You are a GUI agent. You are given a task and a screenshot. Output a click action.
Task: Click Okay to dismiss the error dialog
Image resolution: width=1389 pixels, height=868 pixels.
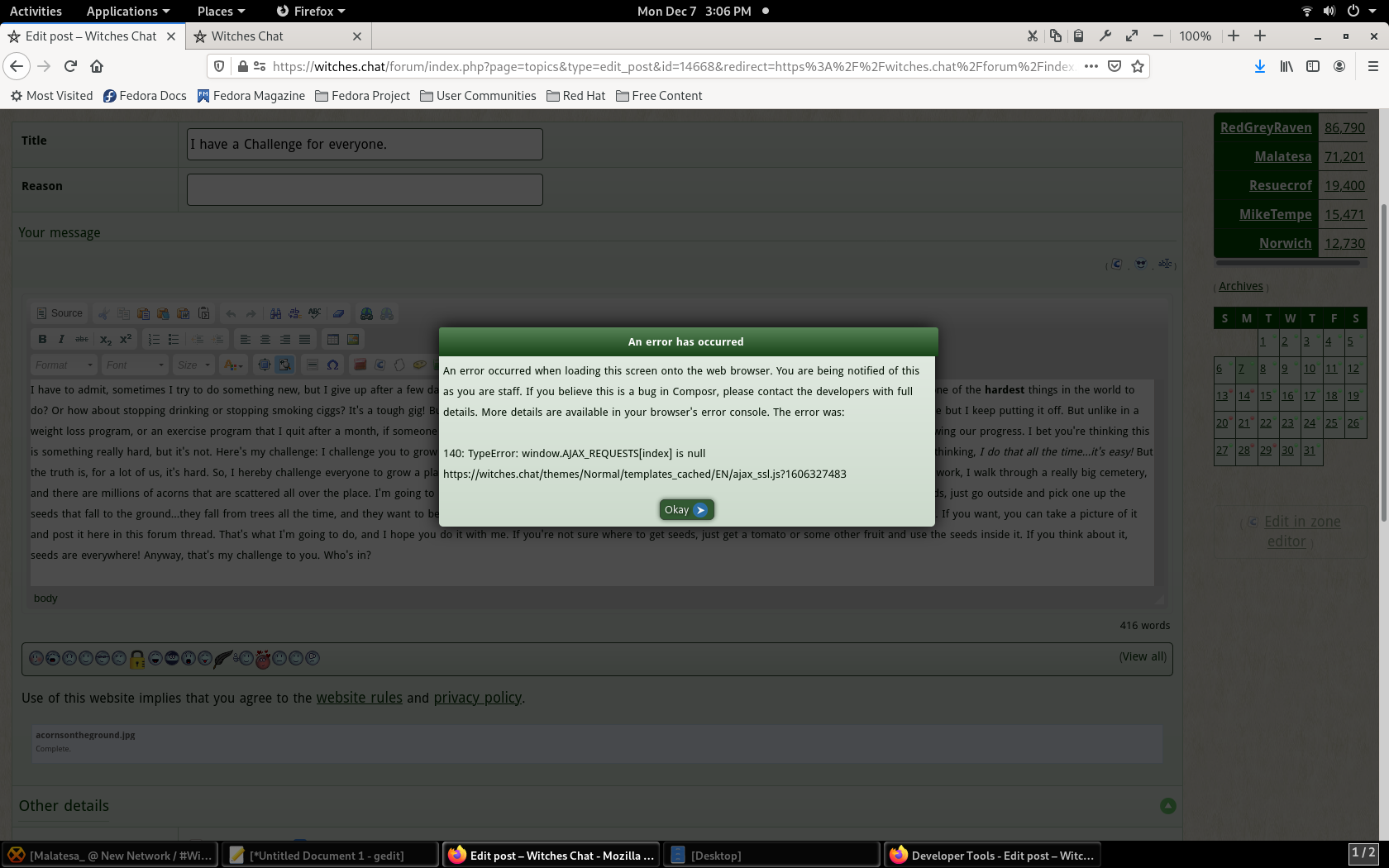[686, 510]
